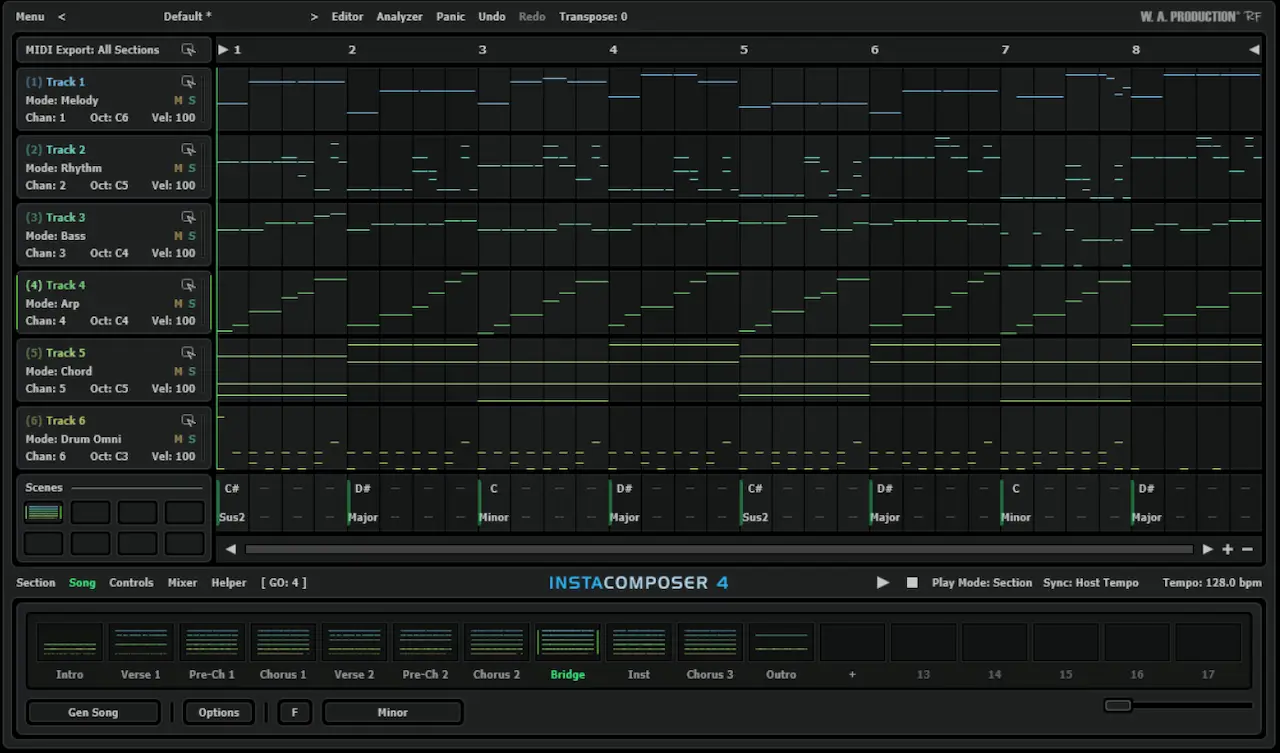This screenshot has width=1280, height=753.
Task: Solo Track 3
Action: (192, 236)
